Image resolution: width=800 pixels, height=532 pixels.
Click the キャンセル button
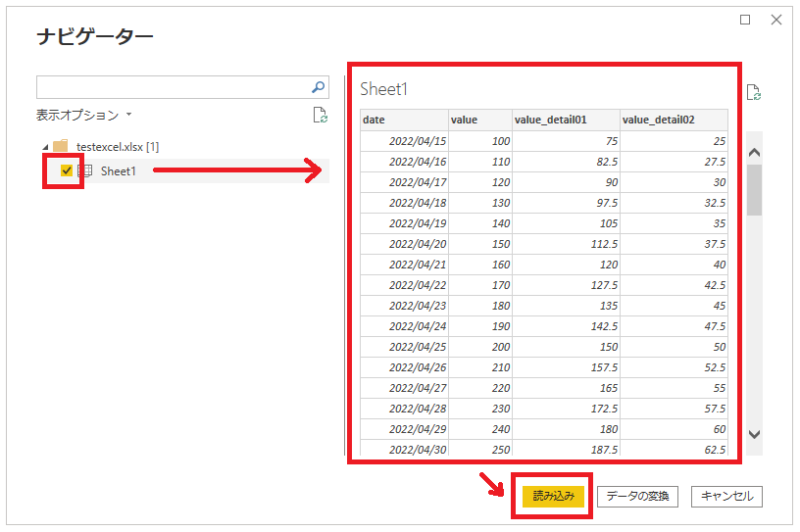click(727, 496)
